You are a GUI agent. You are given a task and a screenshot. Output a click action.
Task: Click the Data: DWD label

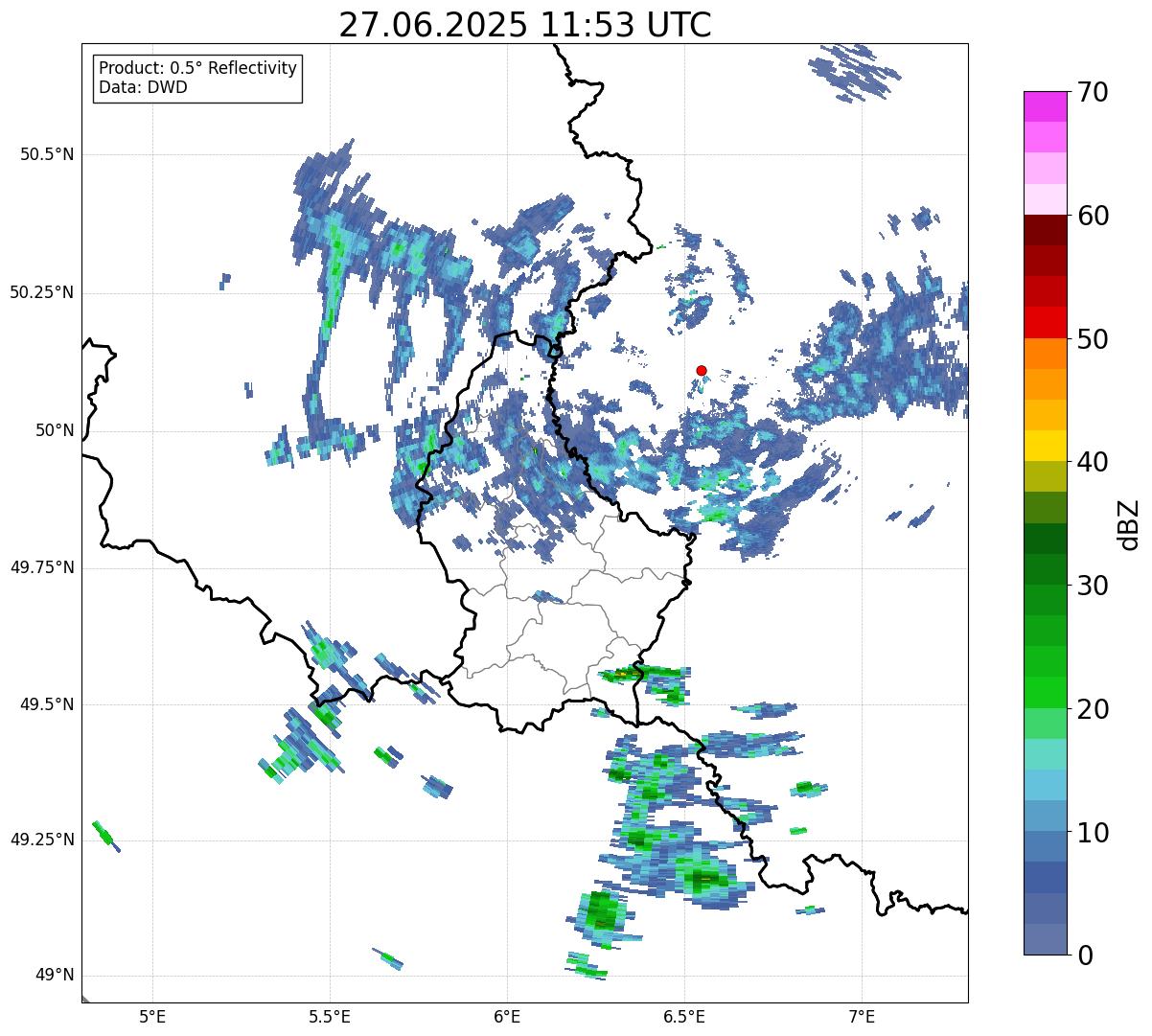[x=144, y=88]
